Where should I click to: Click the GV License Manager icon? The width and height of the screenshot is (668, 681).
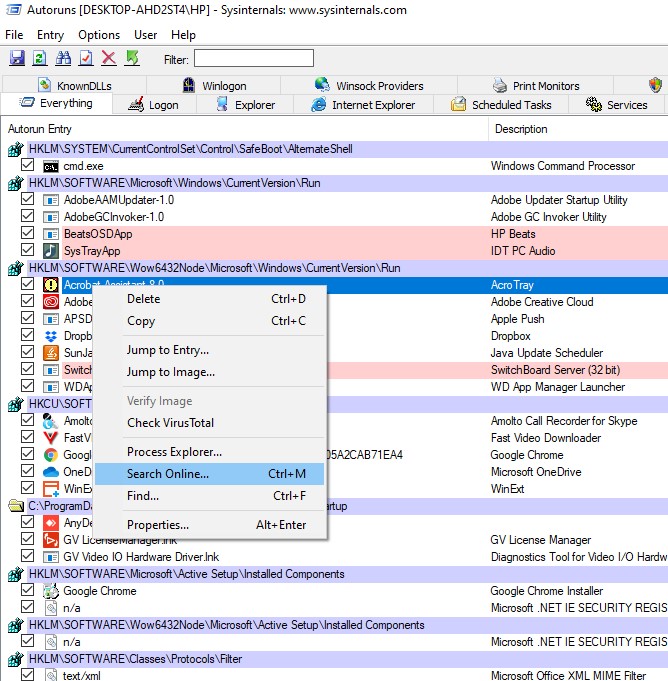(x=51, y=540)
